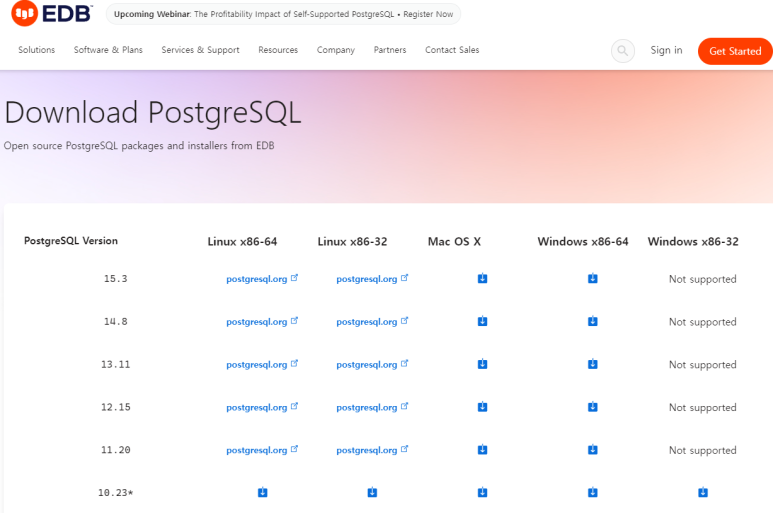Open the search icon
The width and height of the screenshot is (773, 513).
[x=623, y=51]
